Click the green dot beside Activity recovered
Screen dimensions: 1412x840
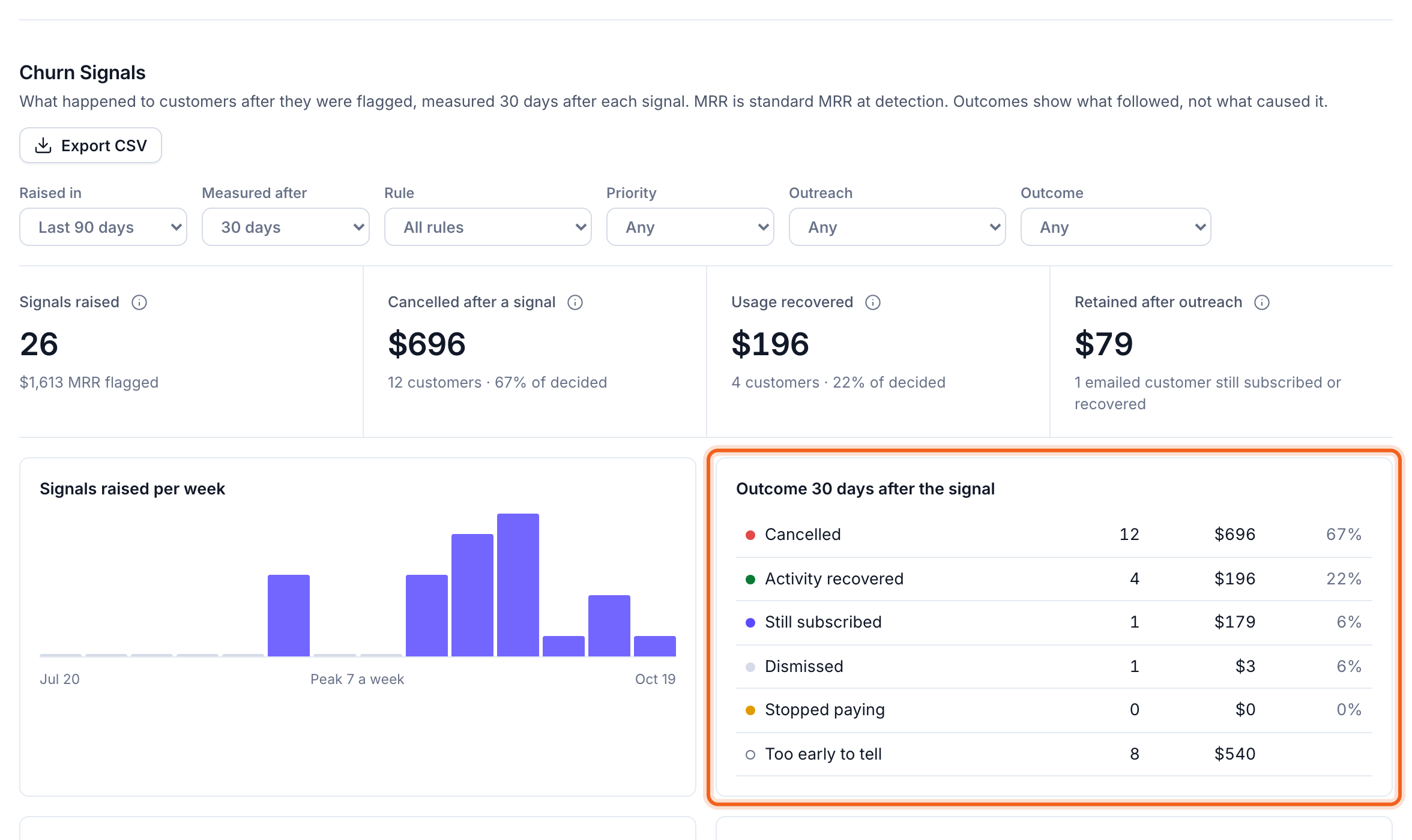coord(750,580)
